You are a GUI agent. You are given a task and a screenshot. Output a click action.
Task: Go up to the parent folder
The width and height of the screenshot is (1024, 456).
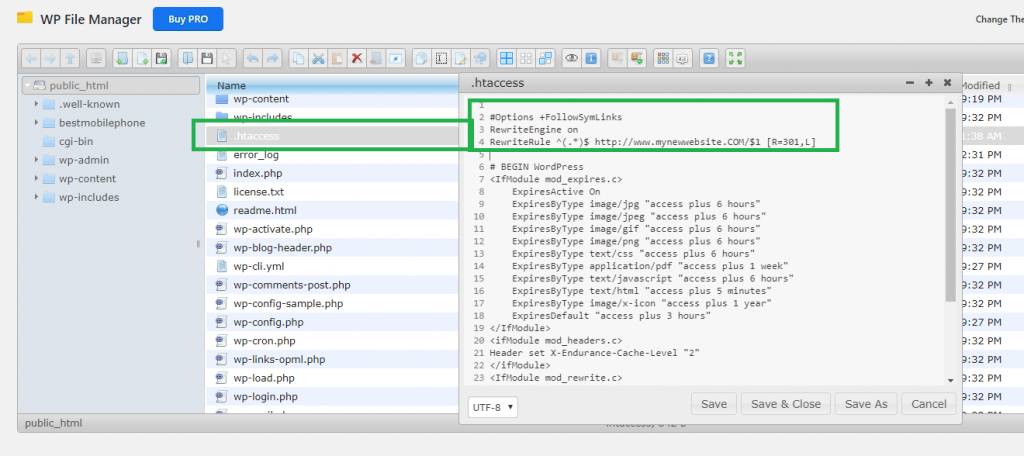click(71, 58)
